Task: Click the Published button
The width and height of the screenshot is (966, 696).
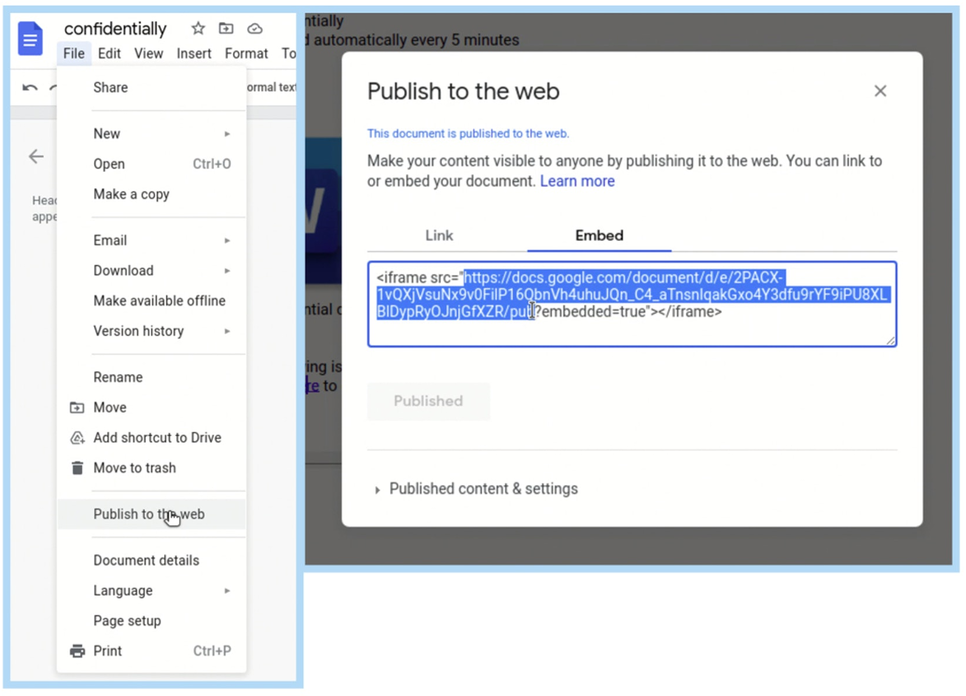Action: (x=429, y=401)
